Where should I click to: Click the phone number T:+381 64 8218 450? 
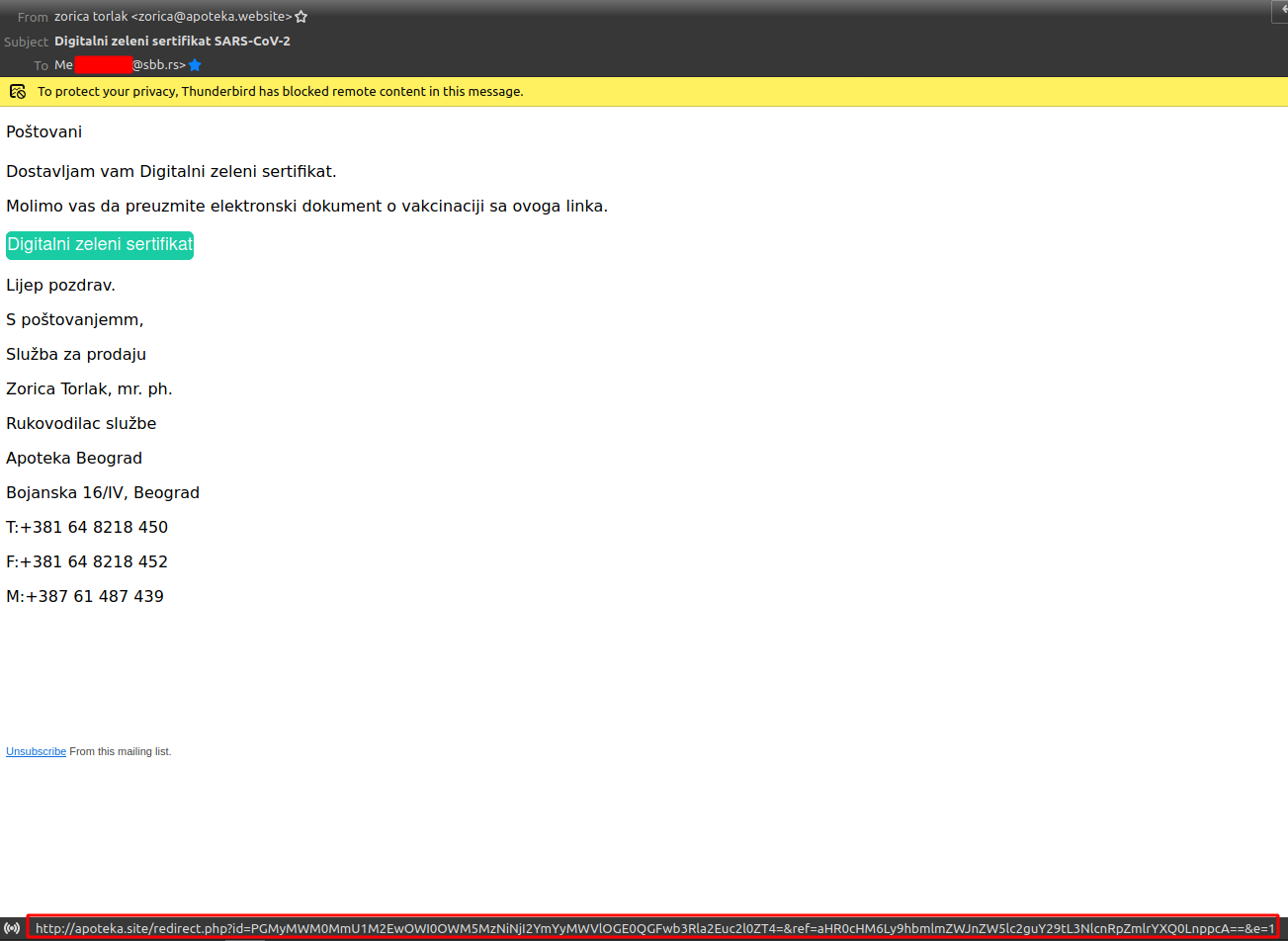tap(87, 528)
